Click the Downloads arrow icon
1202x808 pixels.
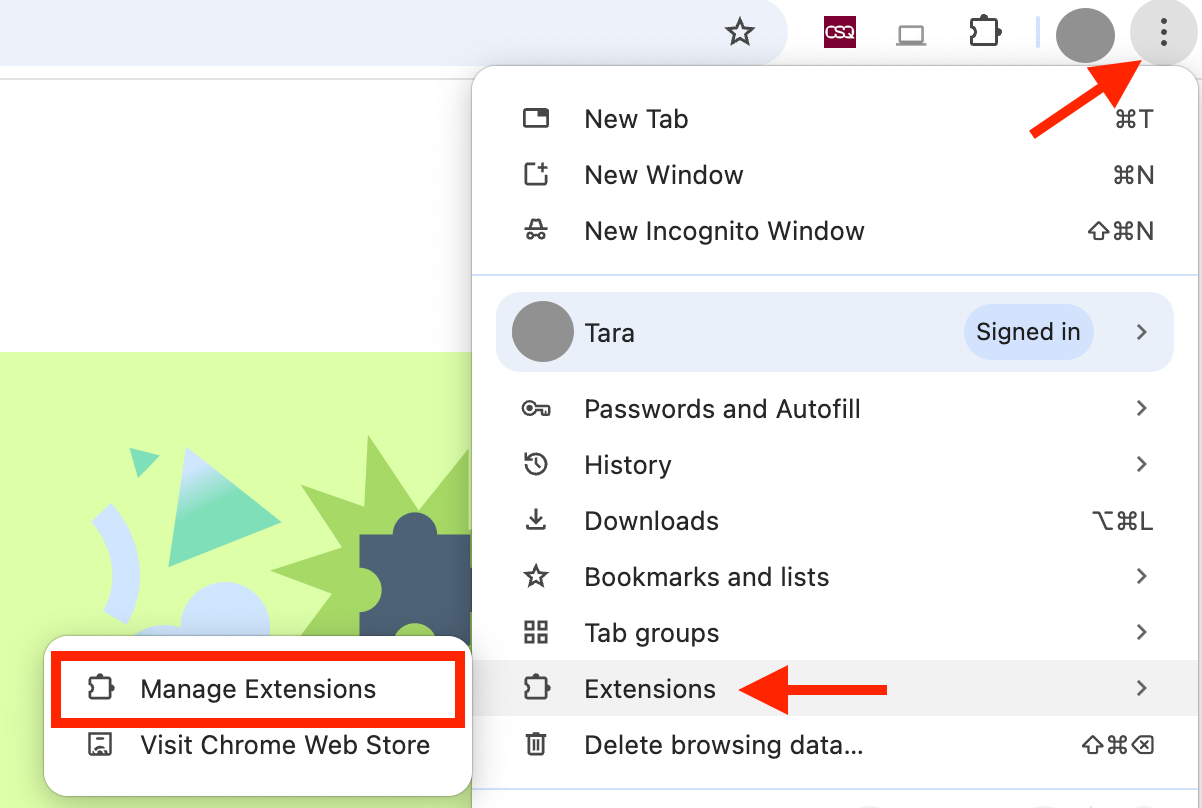point(536,521)
